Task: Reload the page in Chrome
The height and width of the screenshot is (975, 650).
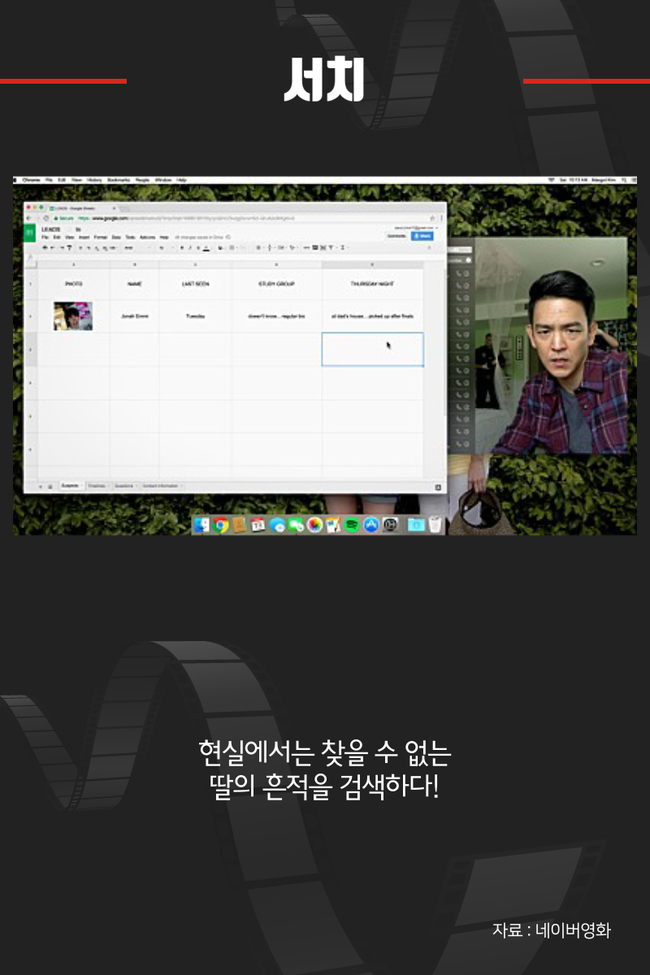Action: pos(46,218)
